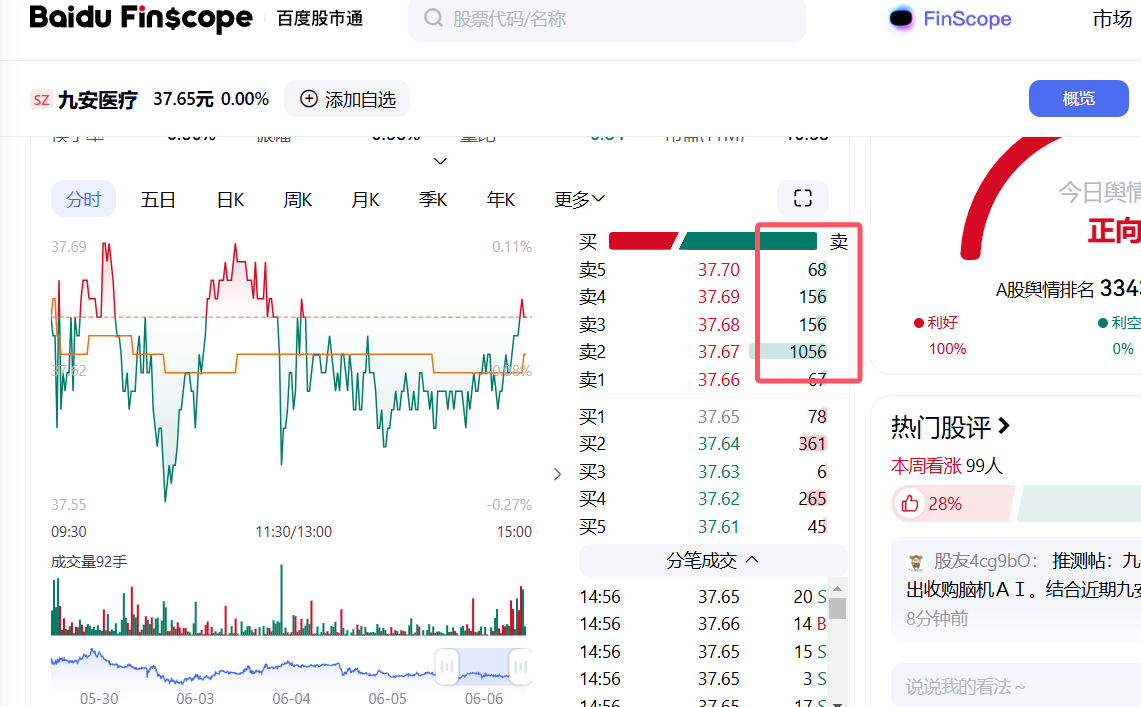
Task: Focus the 股票代码/名称 search field
Action: [x=607, y=19]
